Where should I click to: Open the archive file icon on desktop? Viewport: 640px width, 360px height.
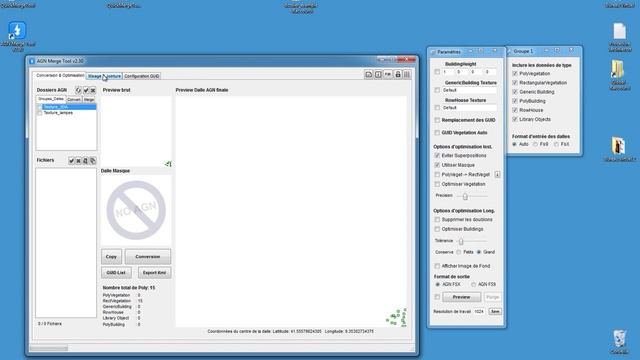click(x=618, y=146)
